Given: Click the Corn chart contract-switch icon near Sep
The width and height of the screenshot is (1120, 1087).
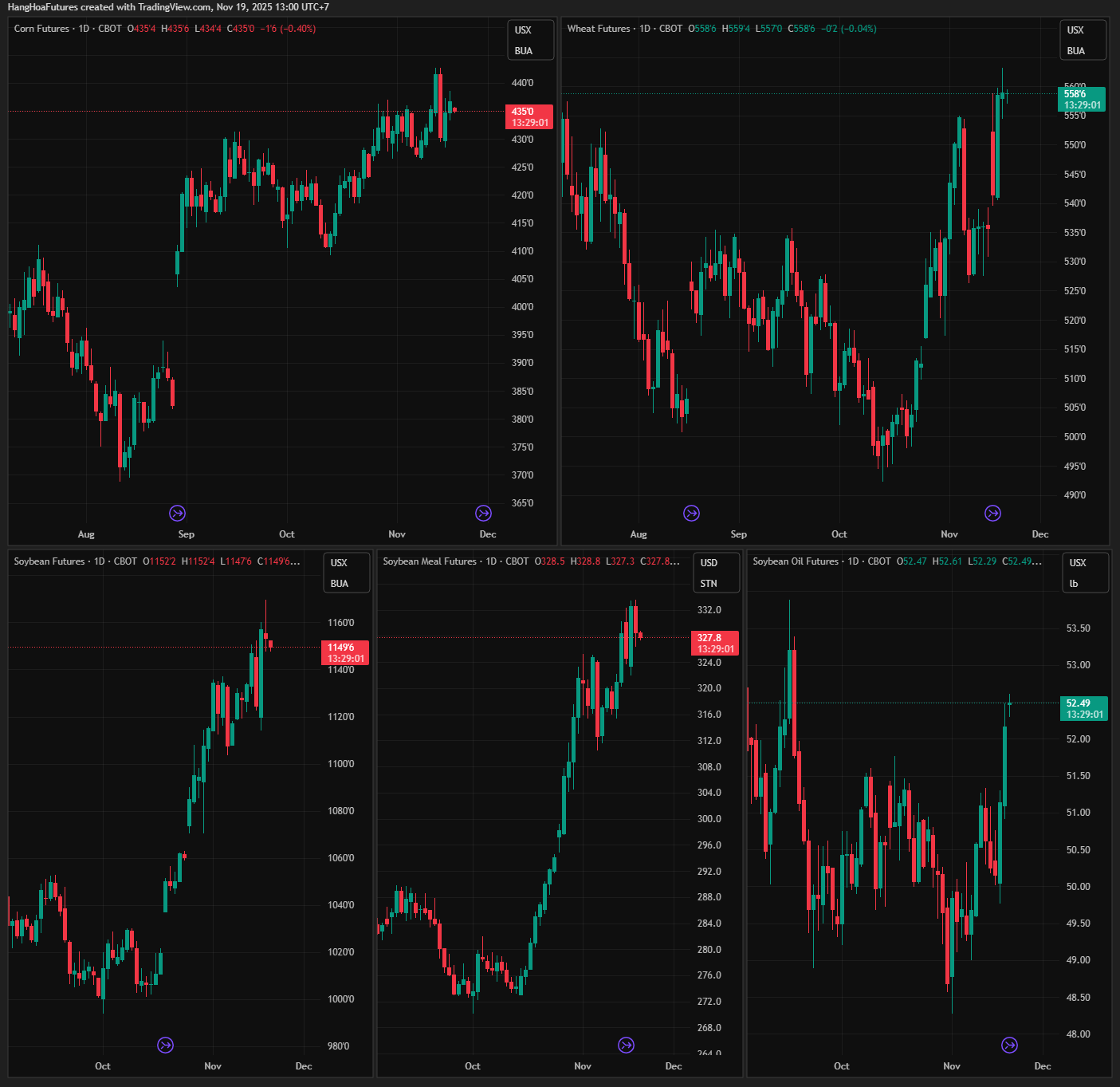Looking at the screenshot, I should (178, 513).
